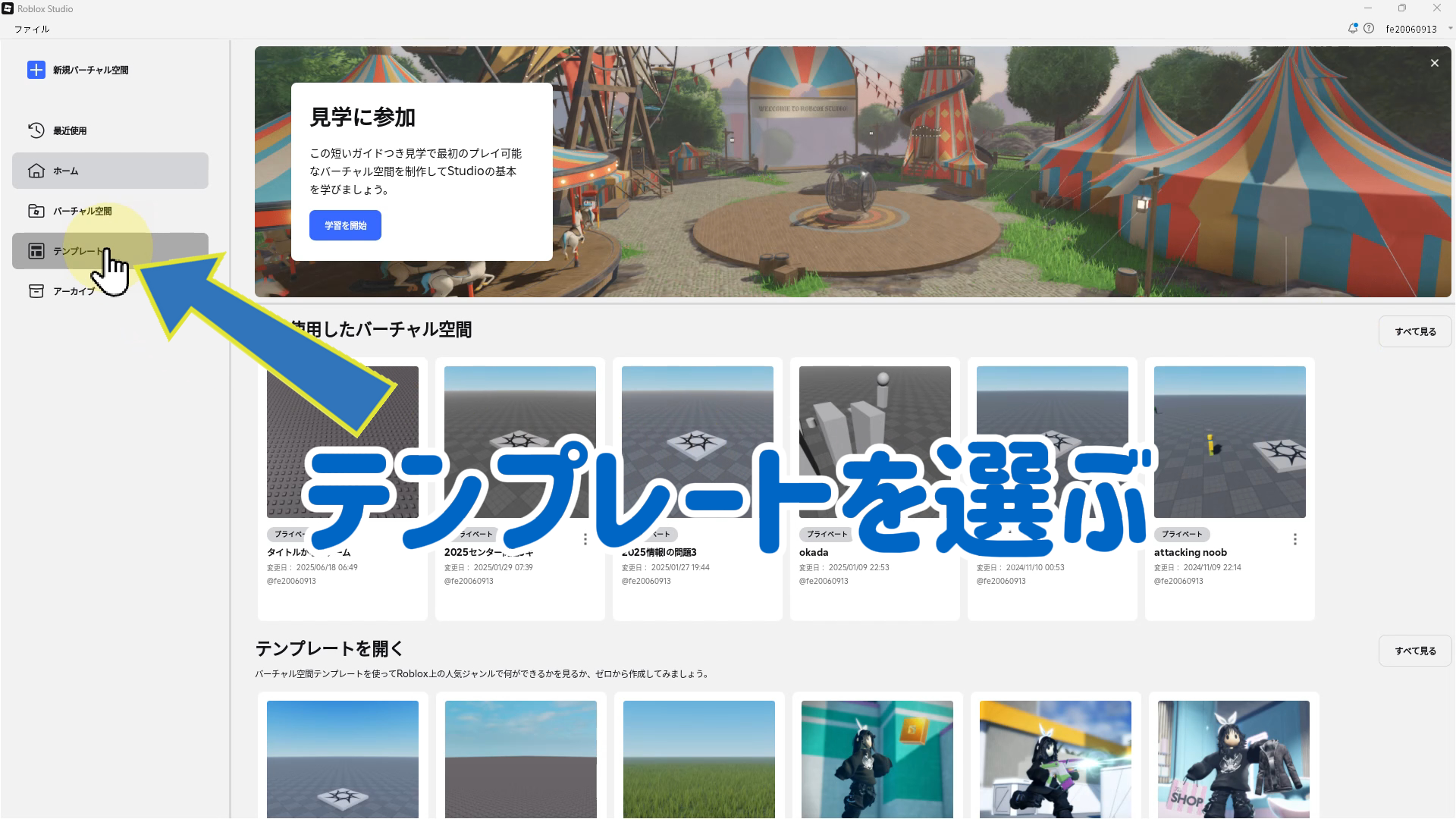Open three-dot menu on attacking noob card

tap(1294, 539)
